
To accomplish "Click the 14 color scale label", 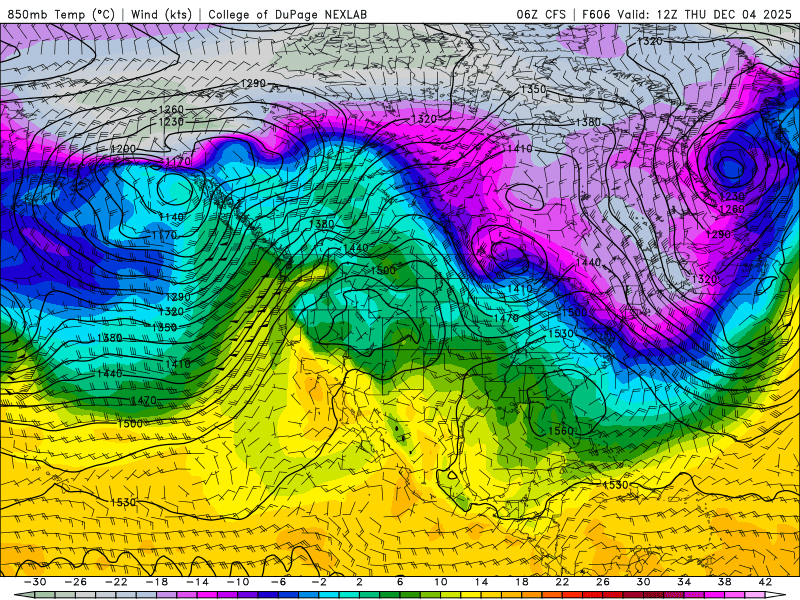I will click(481, 582).
